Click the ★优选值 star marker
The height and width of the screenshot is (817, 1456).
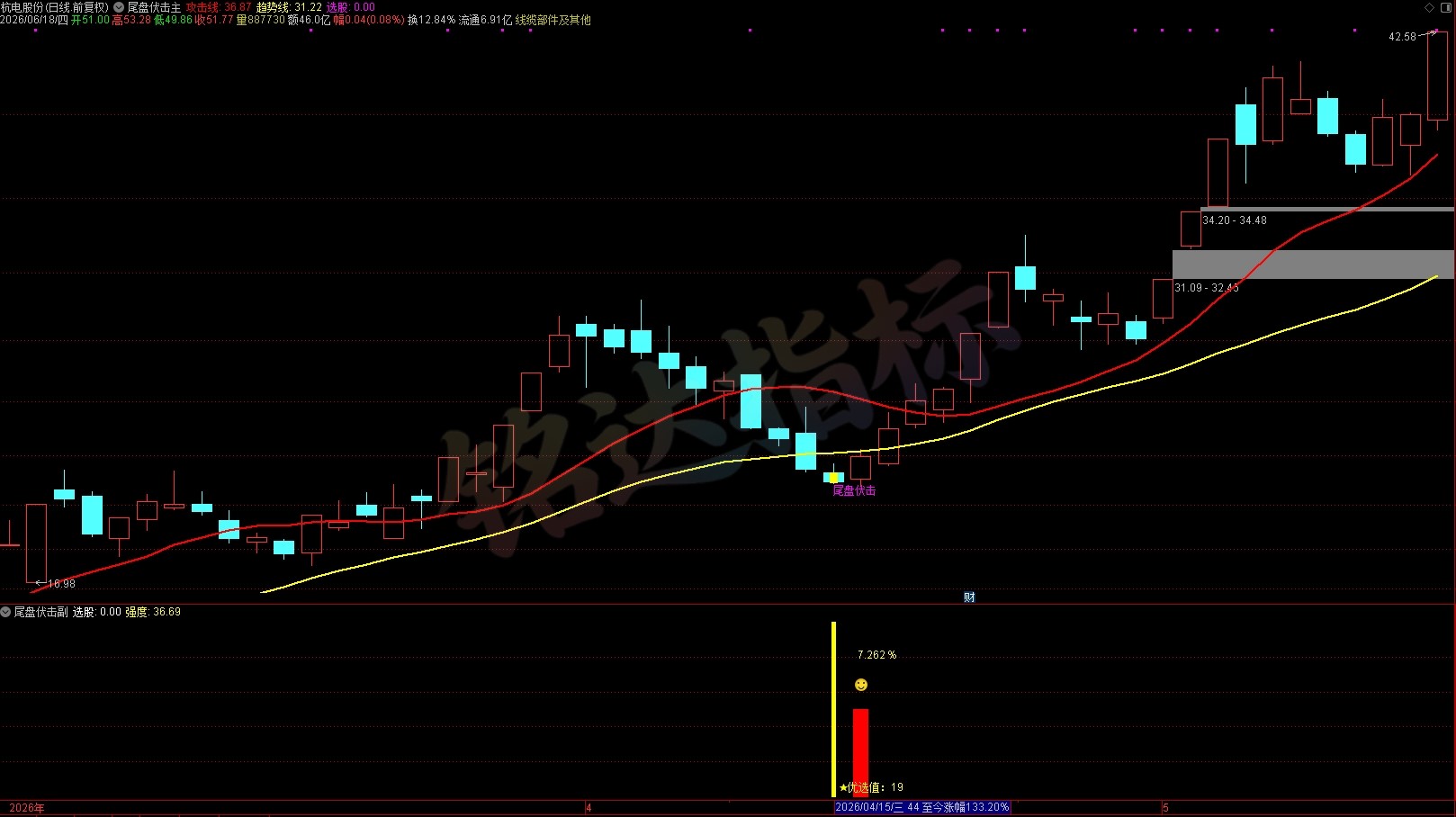click(843, 787)
